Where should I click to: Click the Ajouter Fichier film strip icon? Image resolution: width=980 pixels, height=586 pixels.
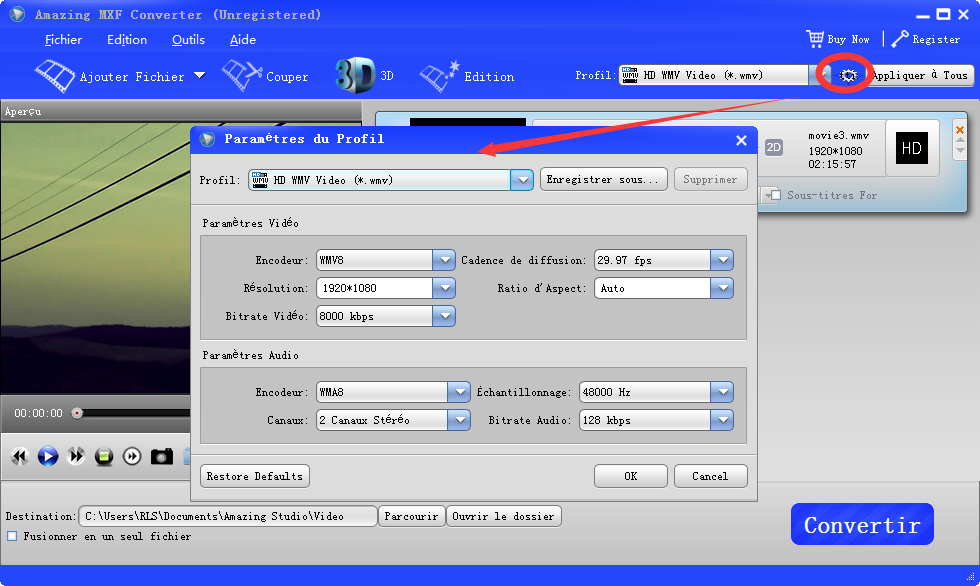(x=55, y=76)
